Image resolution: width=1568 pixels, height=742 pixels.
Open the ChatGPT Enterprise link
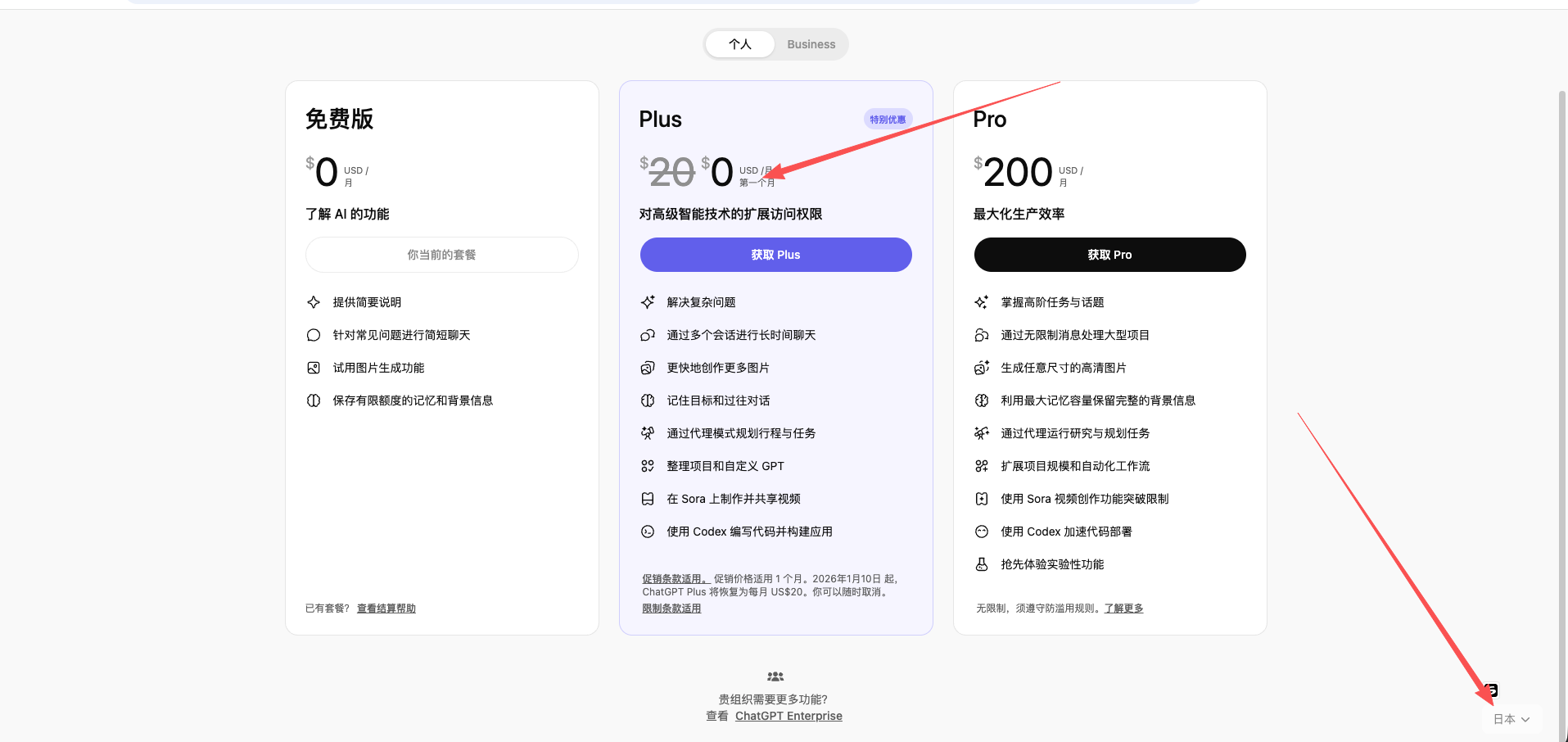click(789, 715)
